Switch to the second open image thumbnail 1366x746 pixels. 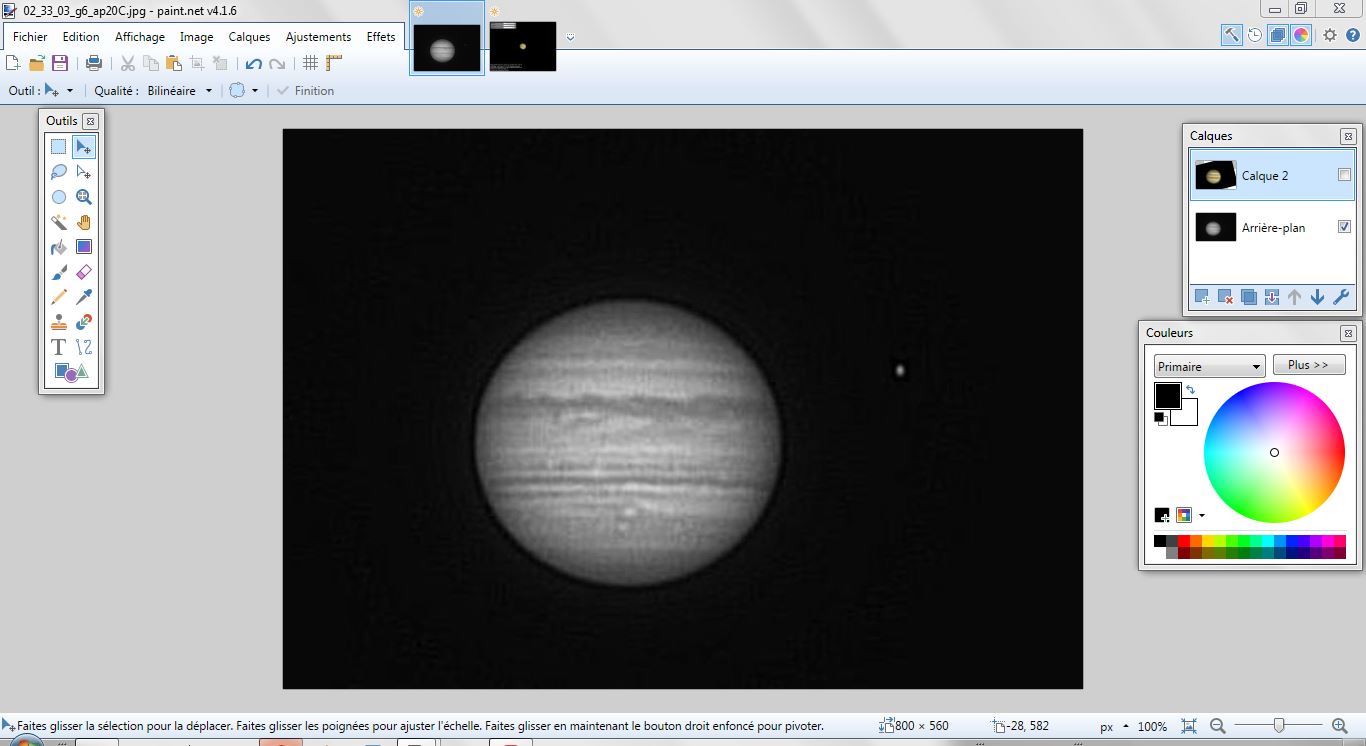point(523,44)
